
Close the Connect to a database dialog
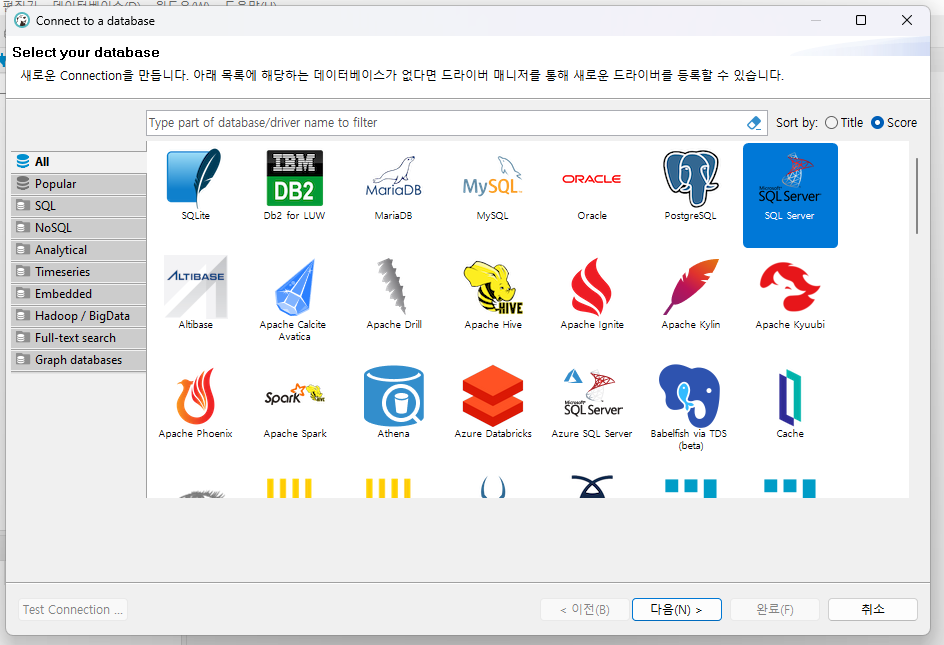tap(907, 20)
